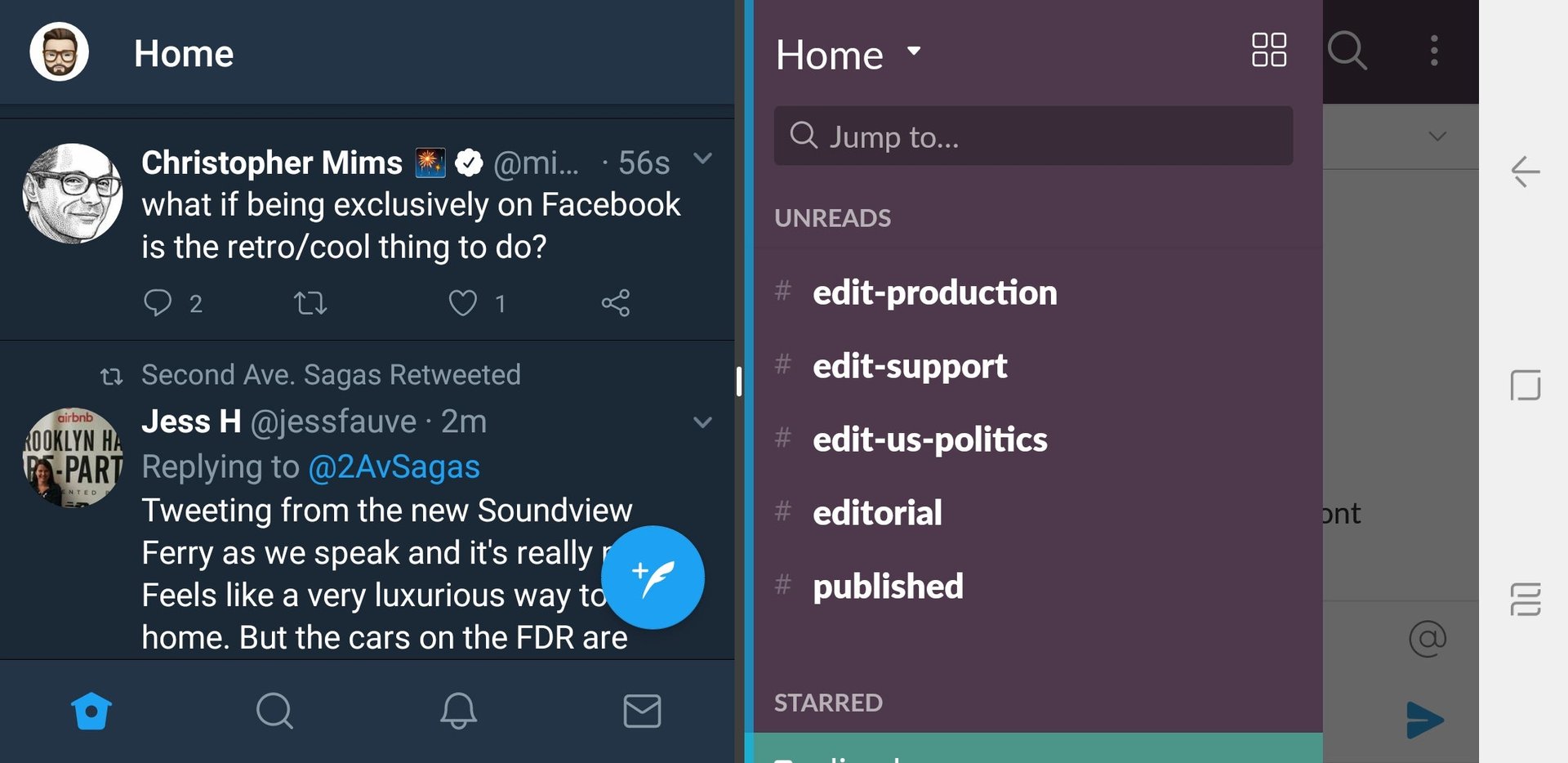The image size is (1568, 763).
Task: Tap the Twitter home tab icon
Action: click(x=91, y=711)
